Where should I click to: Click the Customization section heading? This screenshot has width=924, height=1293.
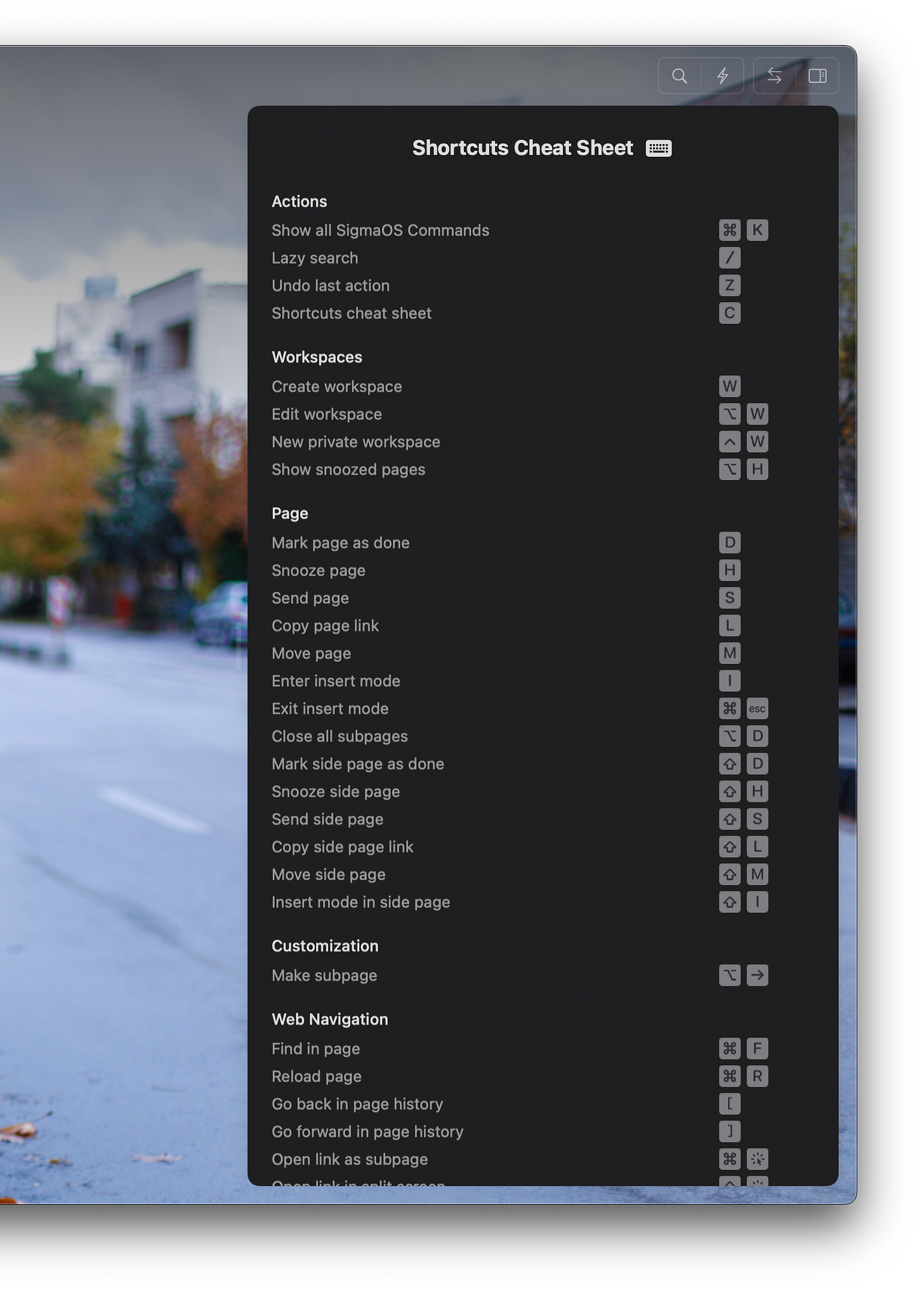click(x=325, y=946)
